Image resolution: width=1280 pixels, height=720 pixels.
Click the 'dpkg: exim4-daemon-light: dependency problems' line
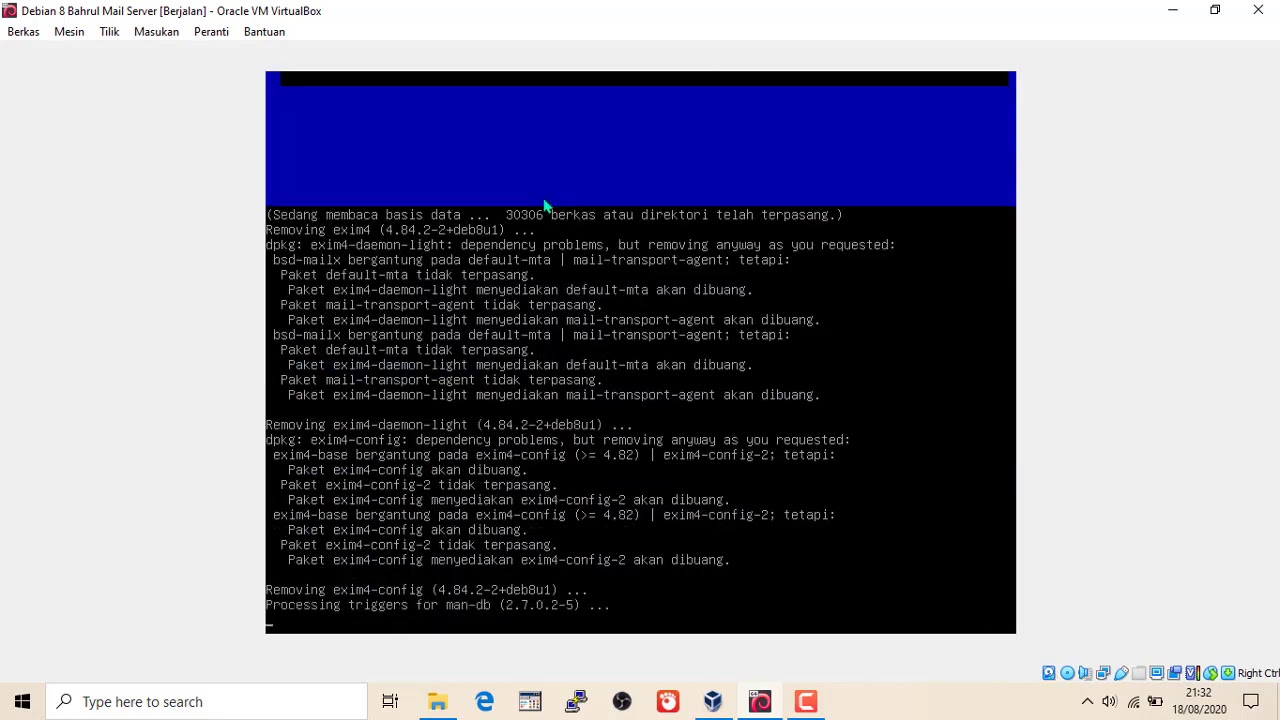[580, 245]
